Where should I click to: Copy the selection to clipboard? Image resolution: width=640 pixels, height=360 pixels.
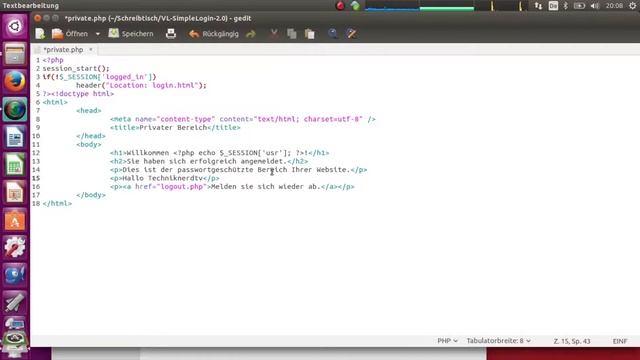[x=292, y=34]
